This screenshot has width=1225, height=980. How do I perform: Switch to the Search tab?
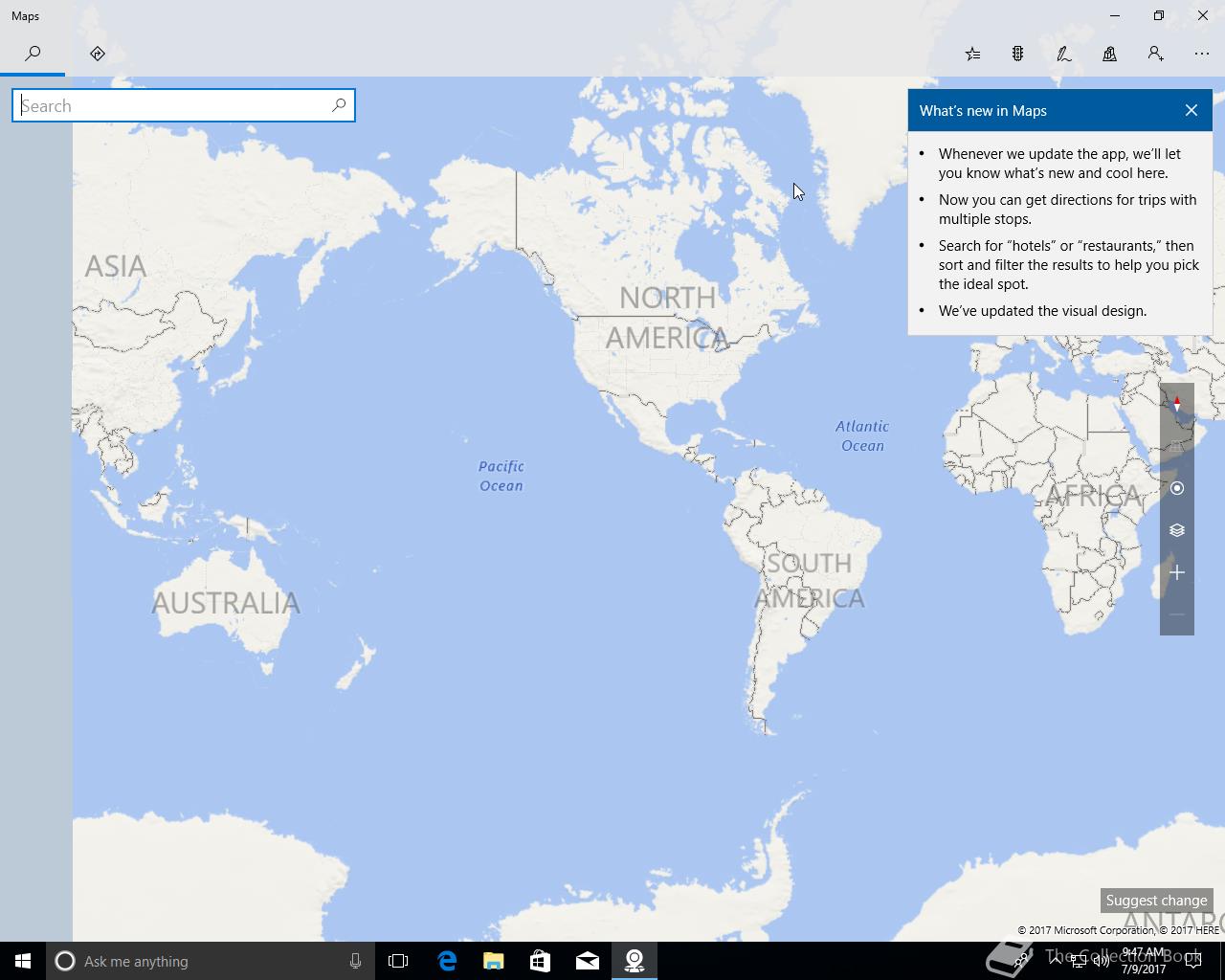click(x=33, y=54)
